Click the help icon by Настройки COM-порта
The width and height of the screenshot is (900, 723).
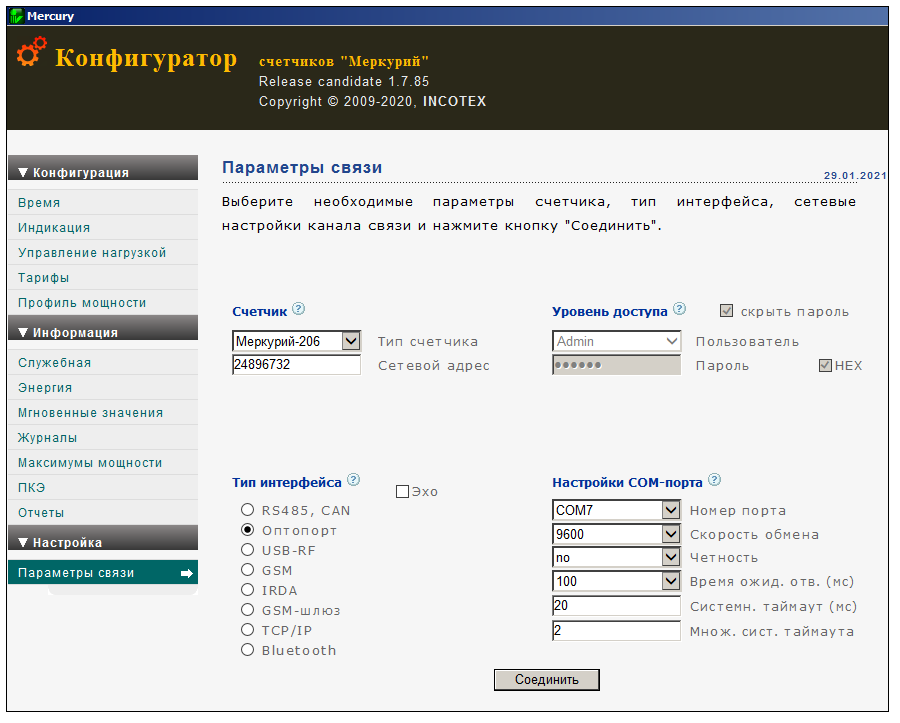(714, 480)
